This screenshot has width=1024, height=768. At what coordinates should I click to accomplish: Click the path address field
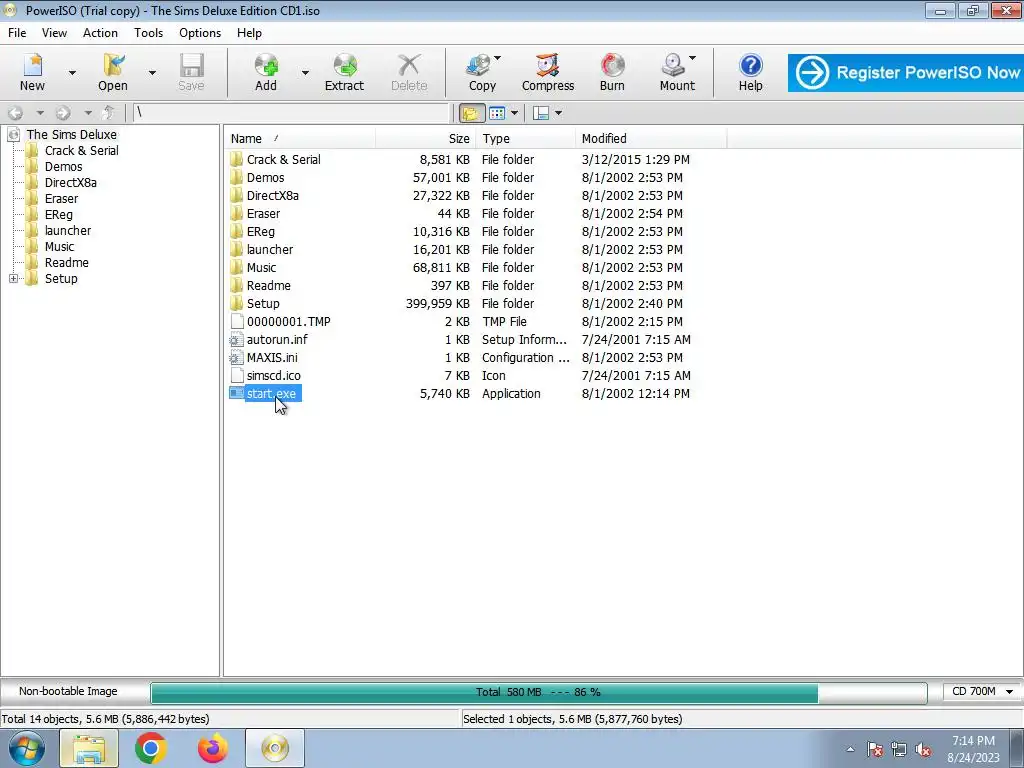291,113
